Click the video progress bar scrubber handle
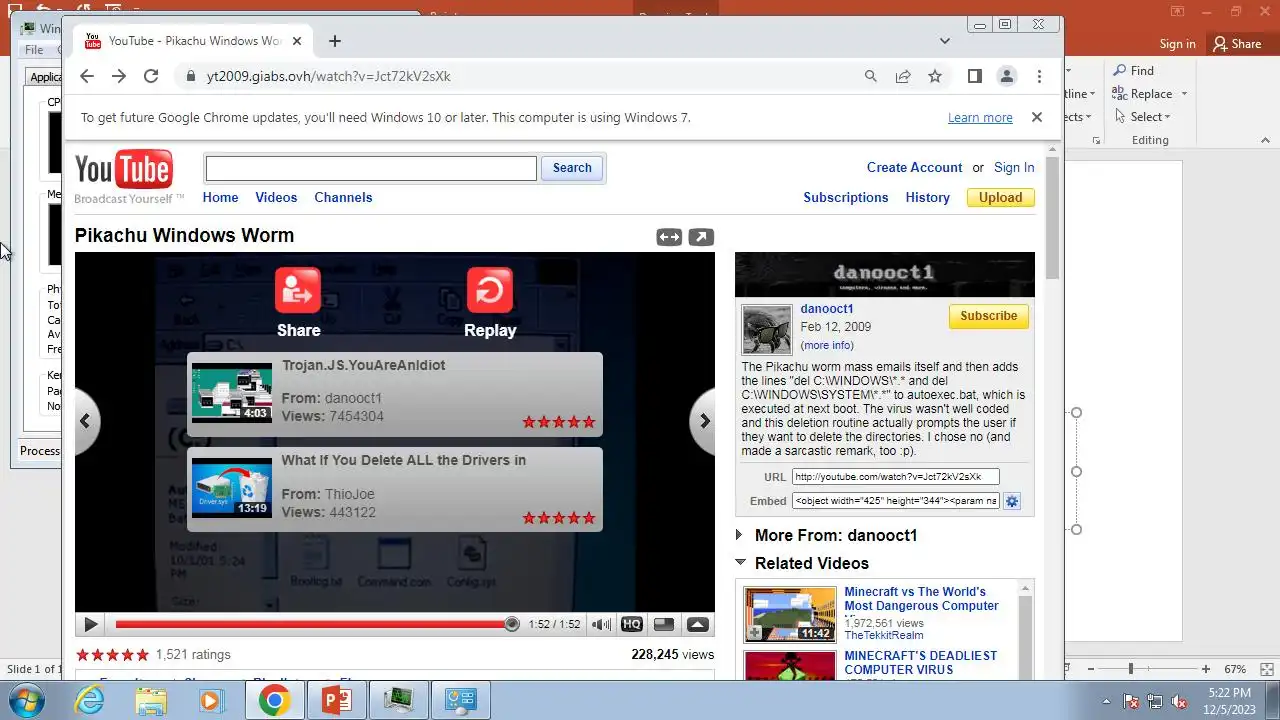1280x720 pixels. [x=512, y=624]
